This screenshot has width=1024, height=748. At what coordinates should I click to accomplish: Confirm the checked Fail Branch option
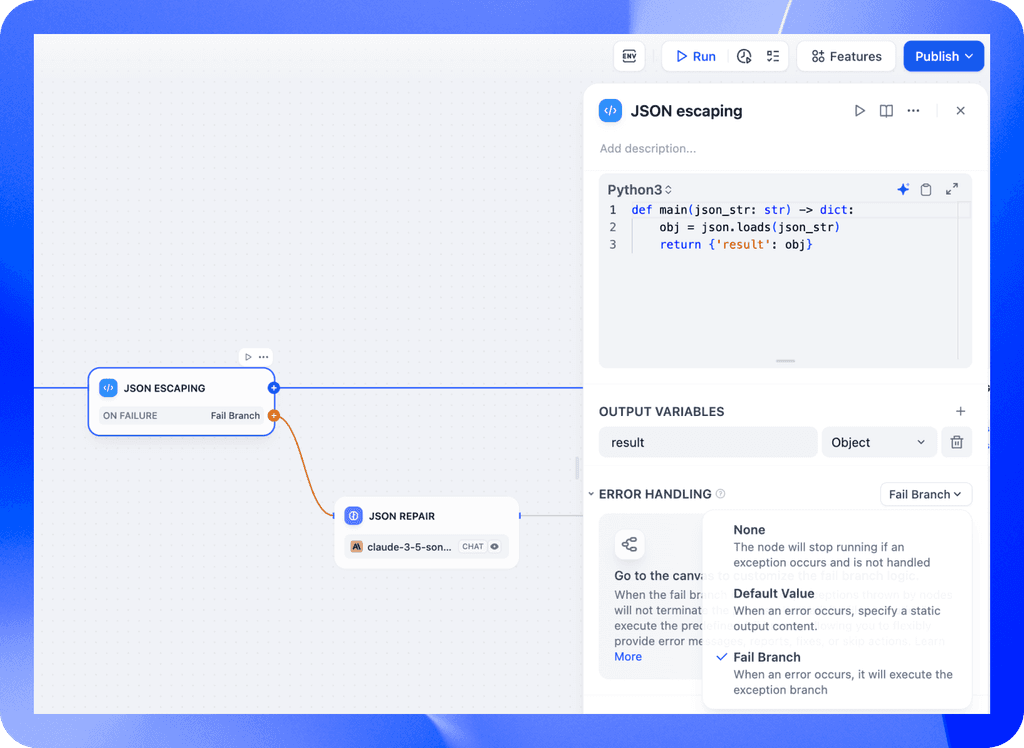(x=771, y=657)
